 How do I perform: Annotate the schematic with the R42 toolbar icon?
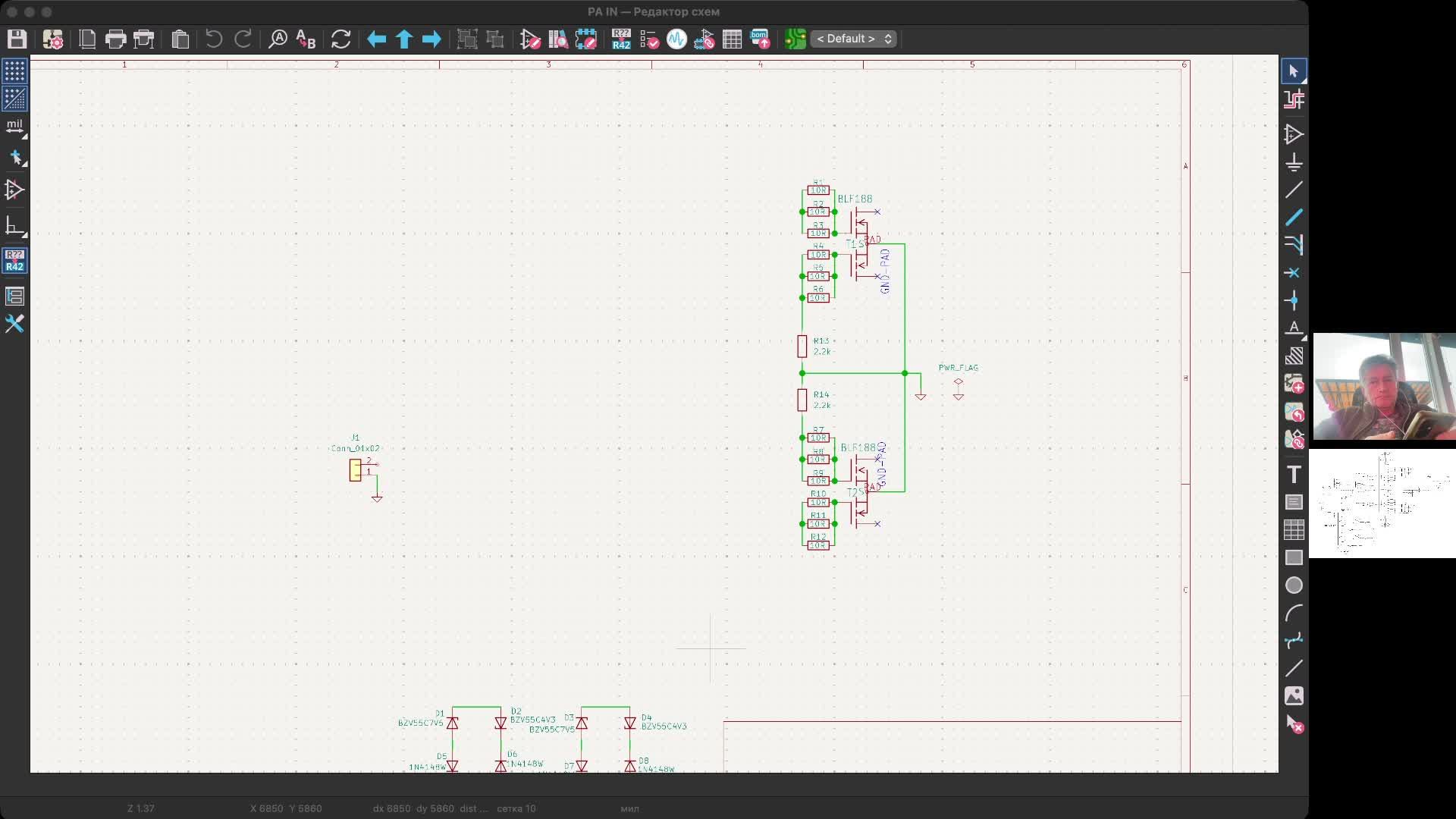(x=621, y=39)
